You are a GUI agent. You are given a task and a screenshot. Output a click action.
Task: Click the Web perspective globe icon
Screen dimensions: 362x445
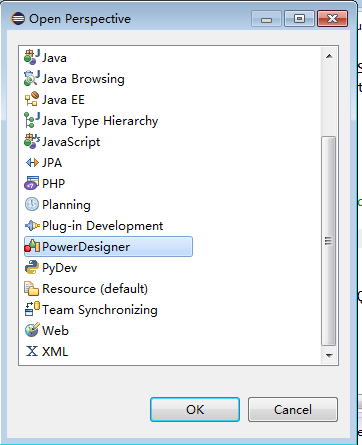tap(32, 330)
